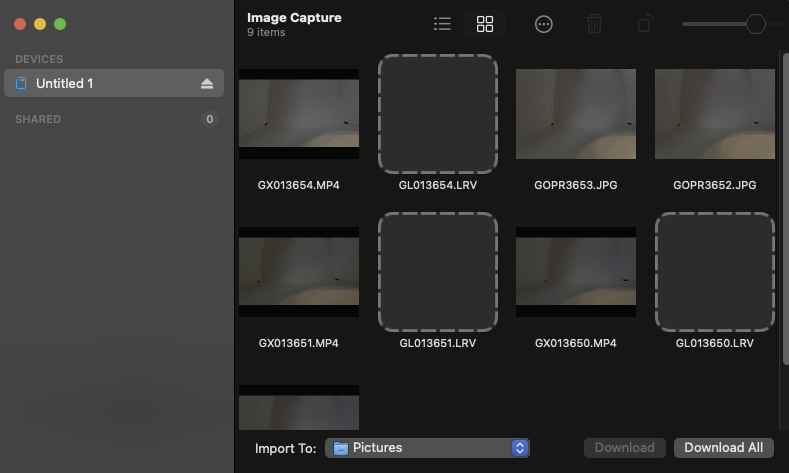Switch to icon grid view
The height and width of the screenshot is (473, 789).
[x=485, y=24]
